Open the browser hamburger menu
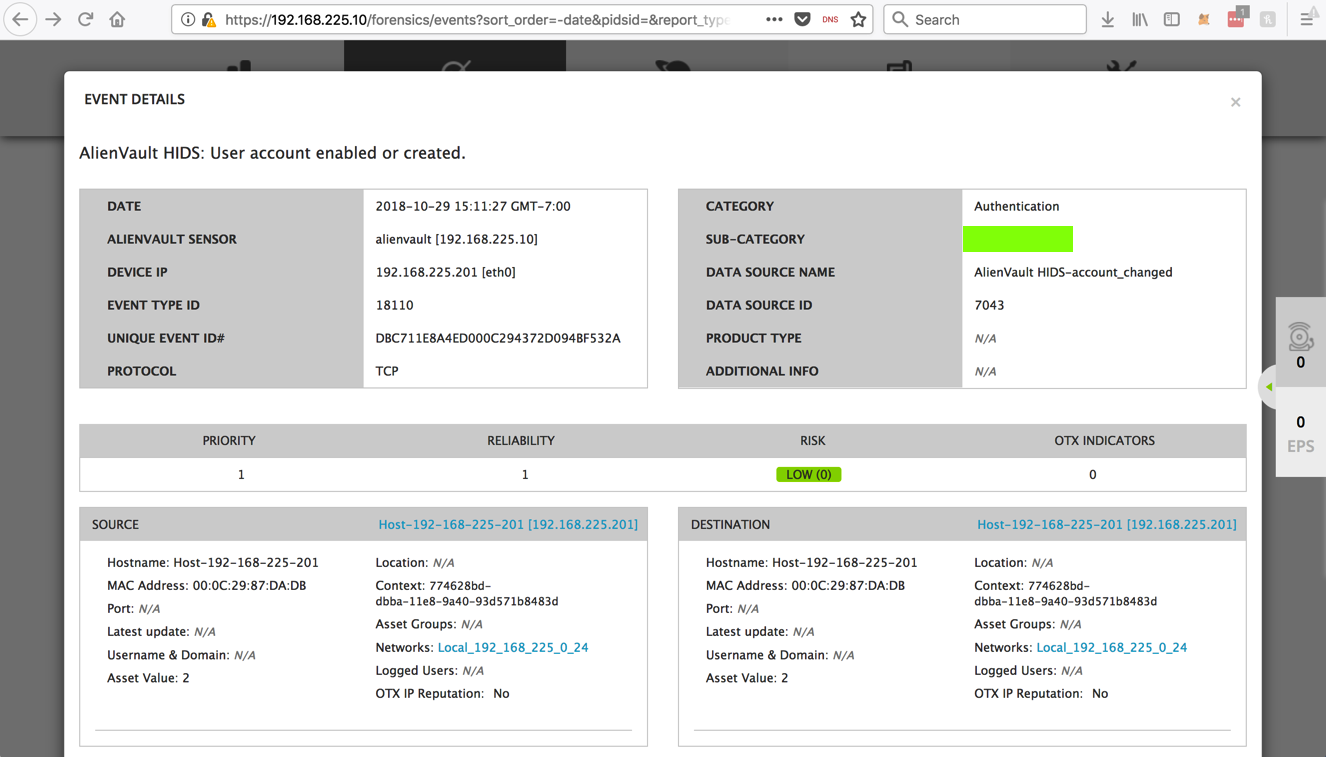The image size is (1326, 757). tap(1307, 19)
